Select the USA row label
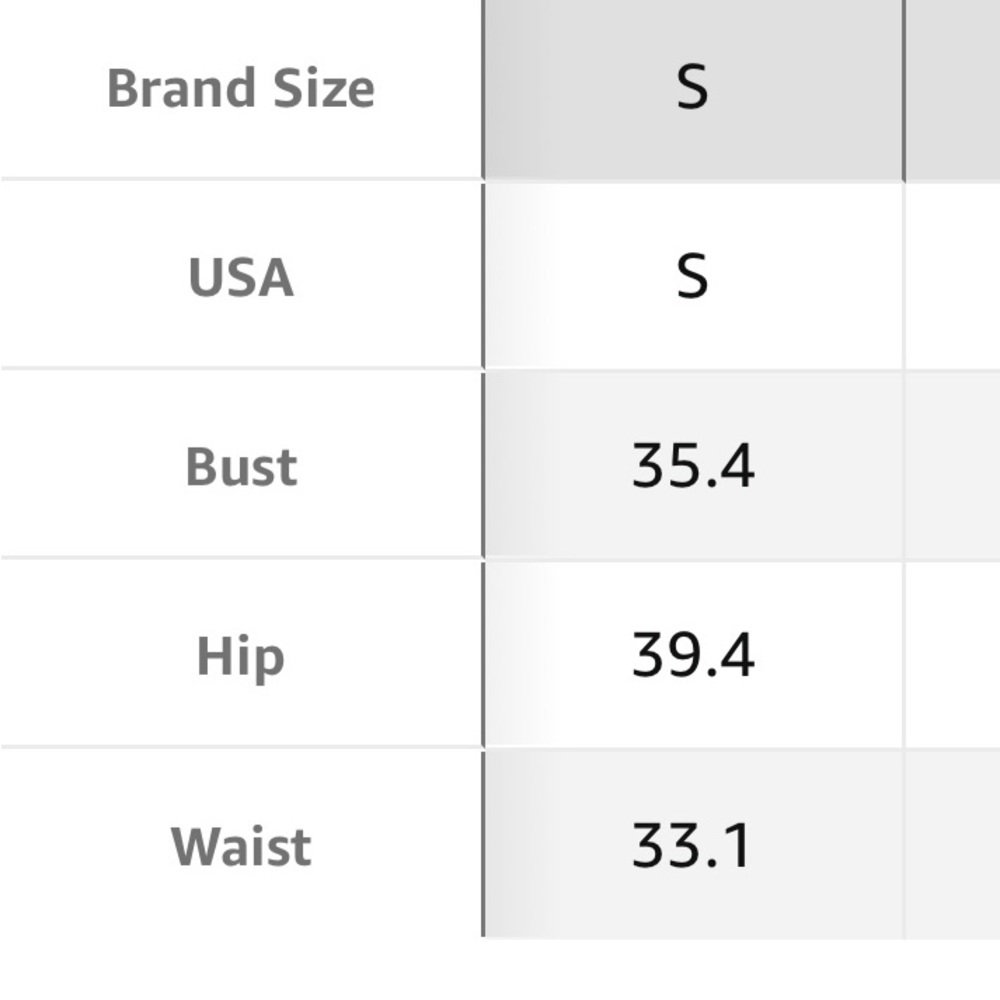The width and height of the screenshot is (1000, 1000). pos(240,277)
